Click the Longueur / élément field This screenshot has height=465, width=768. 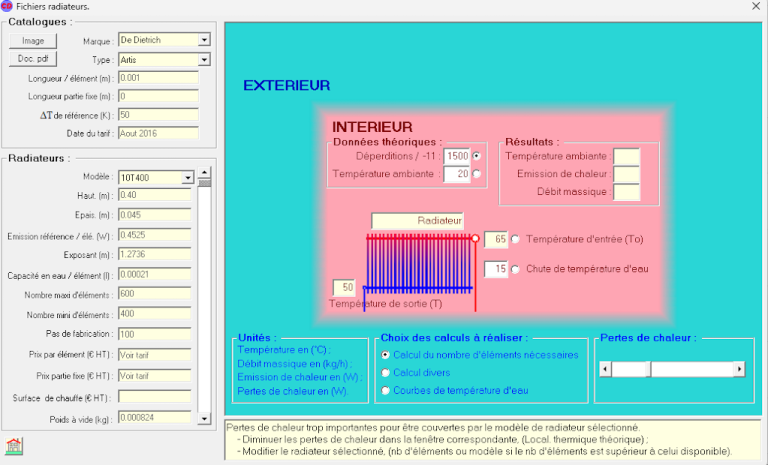point(159,77)
